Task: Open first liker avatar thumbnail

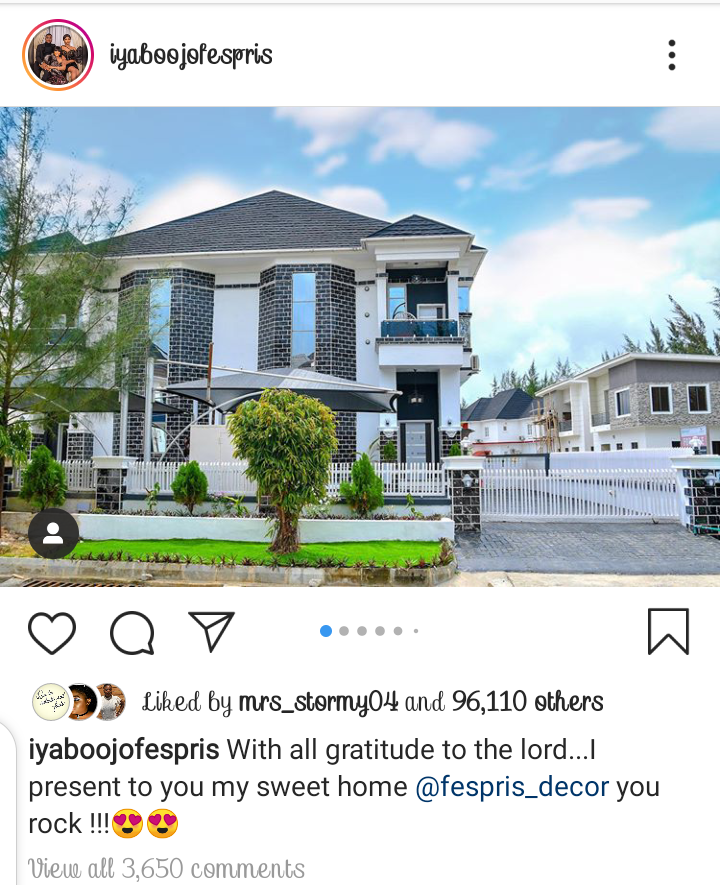Action: point(50,702)
